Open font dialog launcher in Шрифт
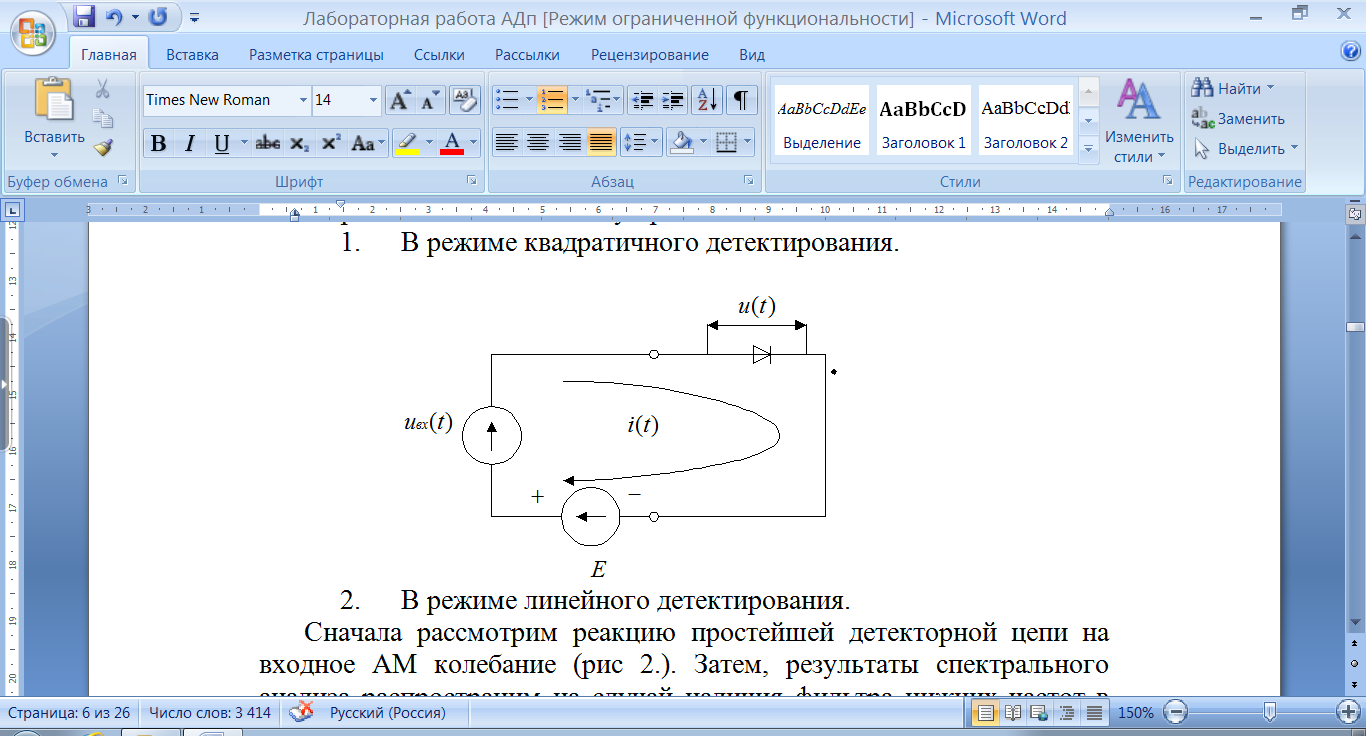This screenshot has width=1366, height=736. coord(471,181)
